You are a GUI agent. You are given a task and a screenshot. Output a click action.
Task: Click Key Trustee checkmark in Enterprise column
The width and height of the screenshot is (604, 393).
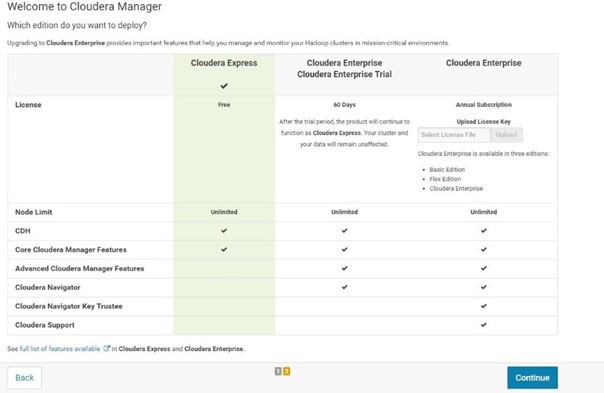[483, 306]
